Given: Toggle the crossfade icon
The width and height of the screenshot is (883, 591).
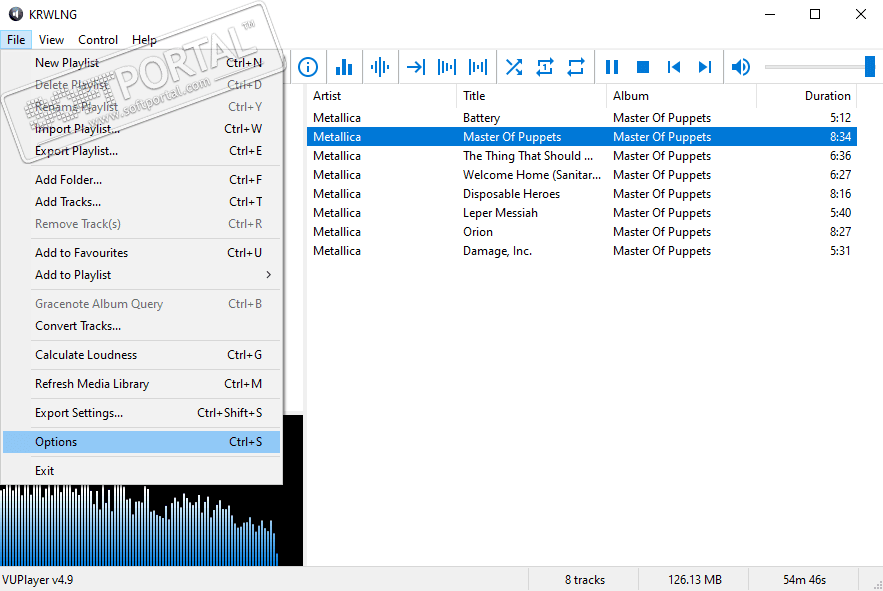Looking at the screenshot, I should coord(447,67).
